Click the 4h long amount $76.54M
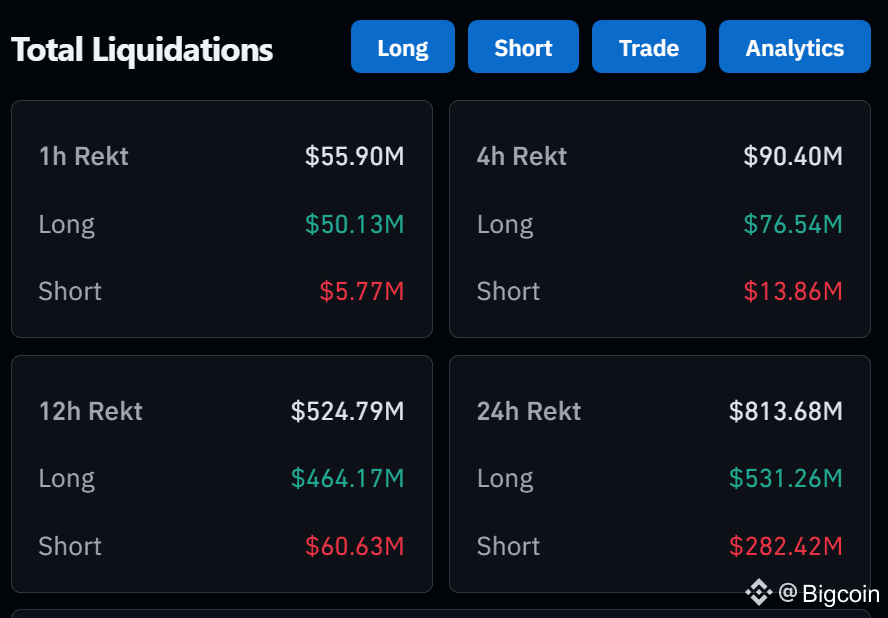The image size is (888, 618). click(x=793, y=224)
